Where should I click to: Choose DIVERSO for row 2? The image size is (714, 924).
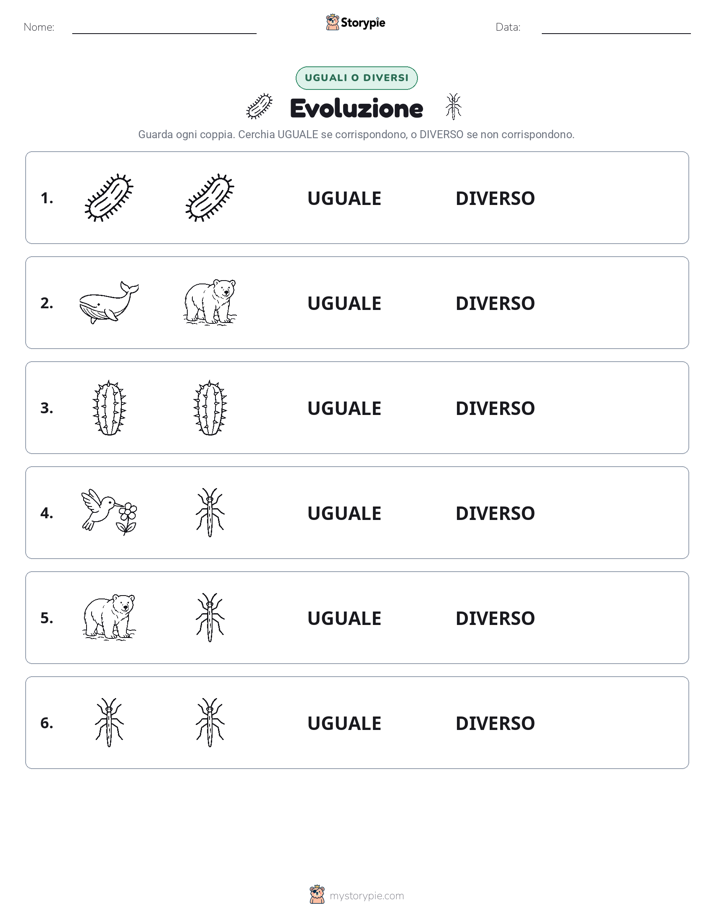(x=495, y=303)
